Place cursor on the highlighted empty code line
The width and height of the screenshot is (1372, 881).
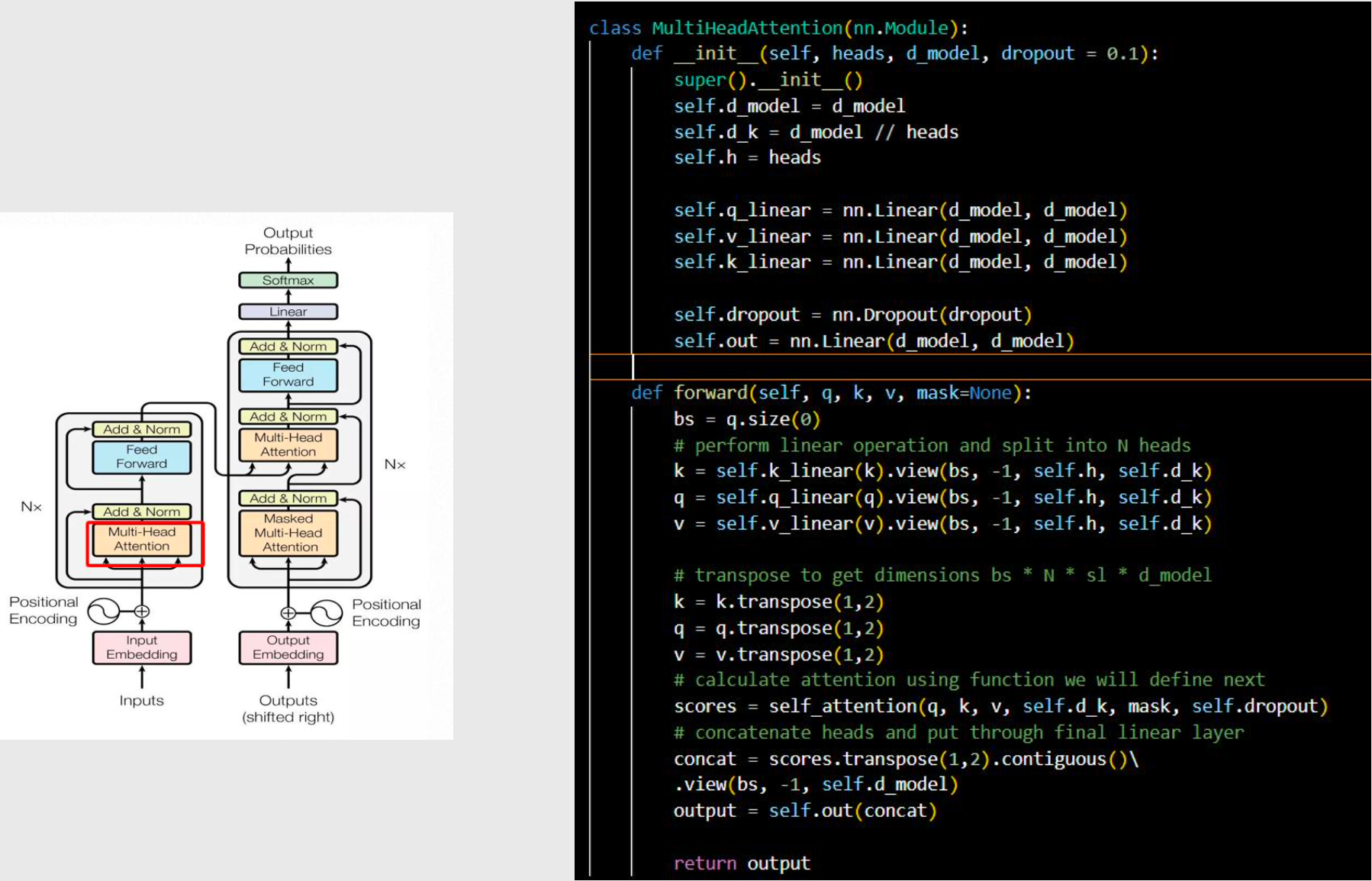click(x=981, y=367)
